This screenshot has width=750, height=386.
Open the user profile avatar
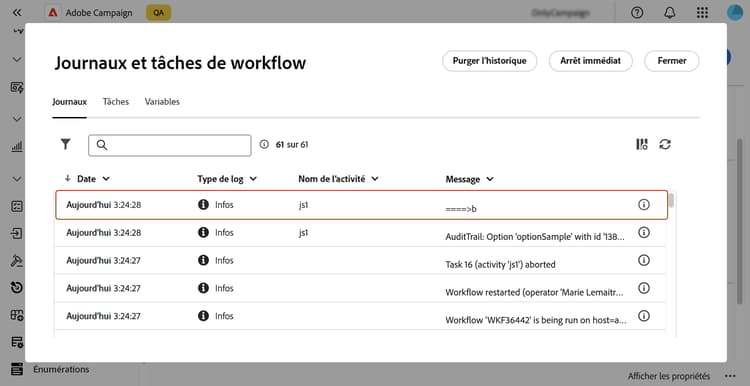pos(735,13)
